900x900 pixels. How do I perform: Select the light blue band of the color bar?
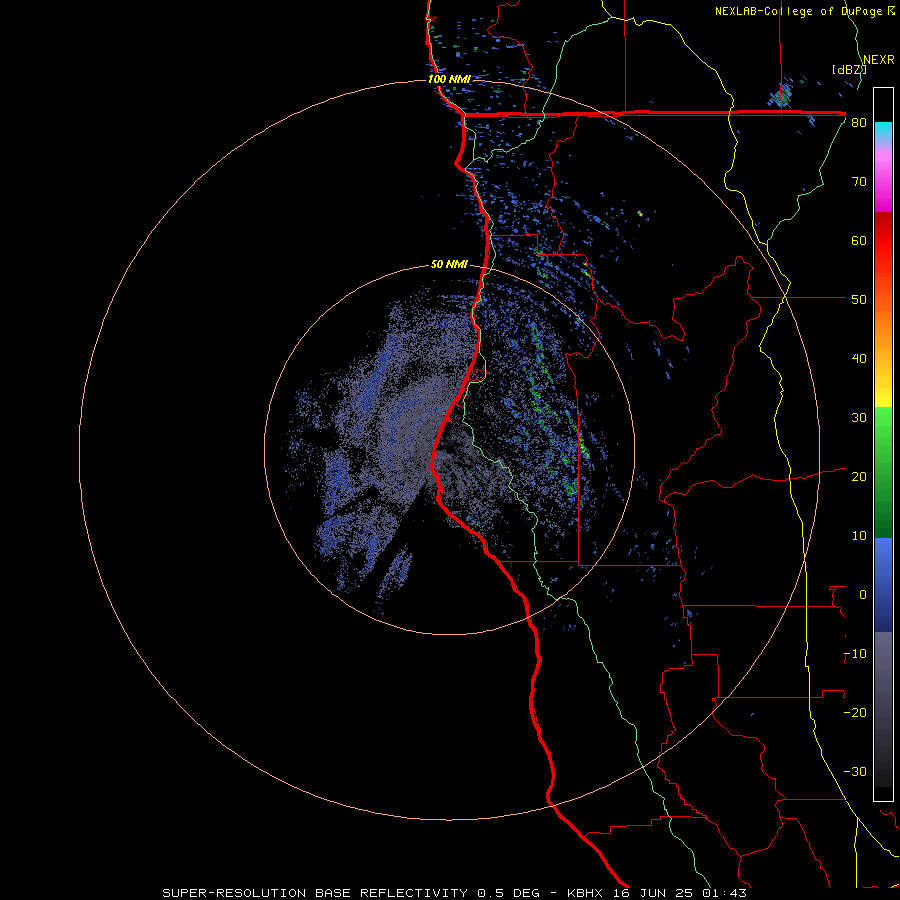coord(883,554)
